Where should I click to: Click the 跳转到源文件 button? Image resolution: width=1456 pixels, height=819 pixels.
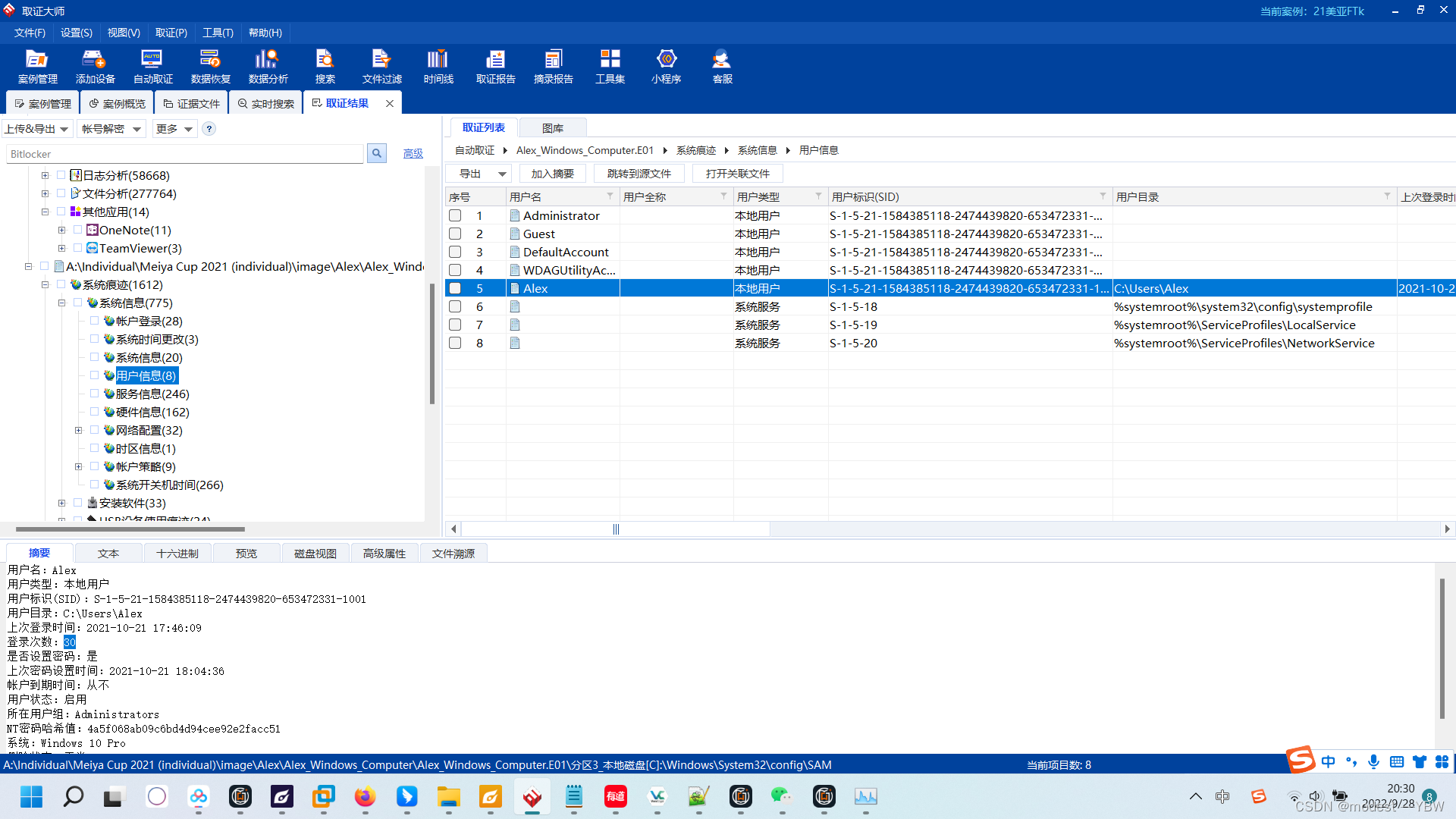(639, 174)
